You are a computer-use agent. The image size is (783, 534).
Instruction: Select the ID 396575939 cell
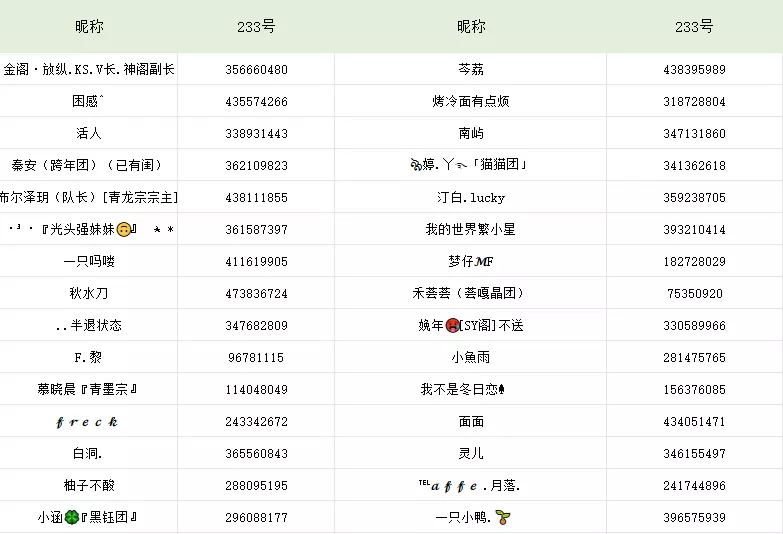694,518
